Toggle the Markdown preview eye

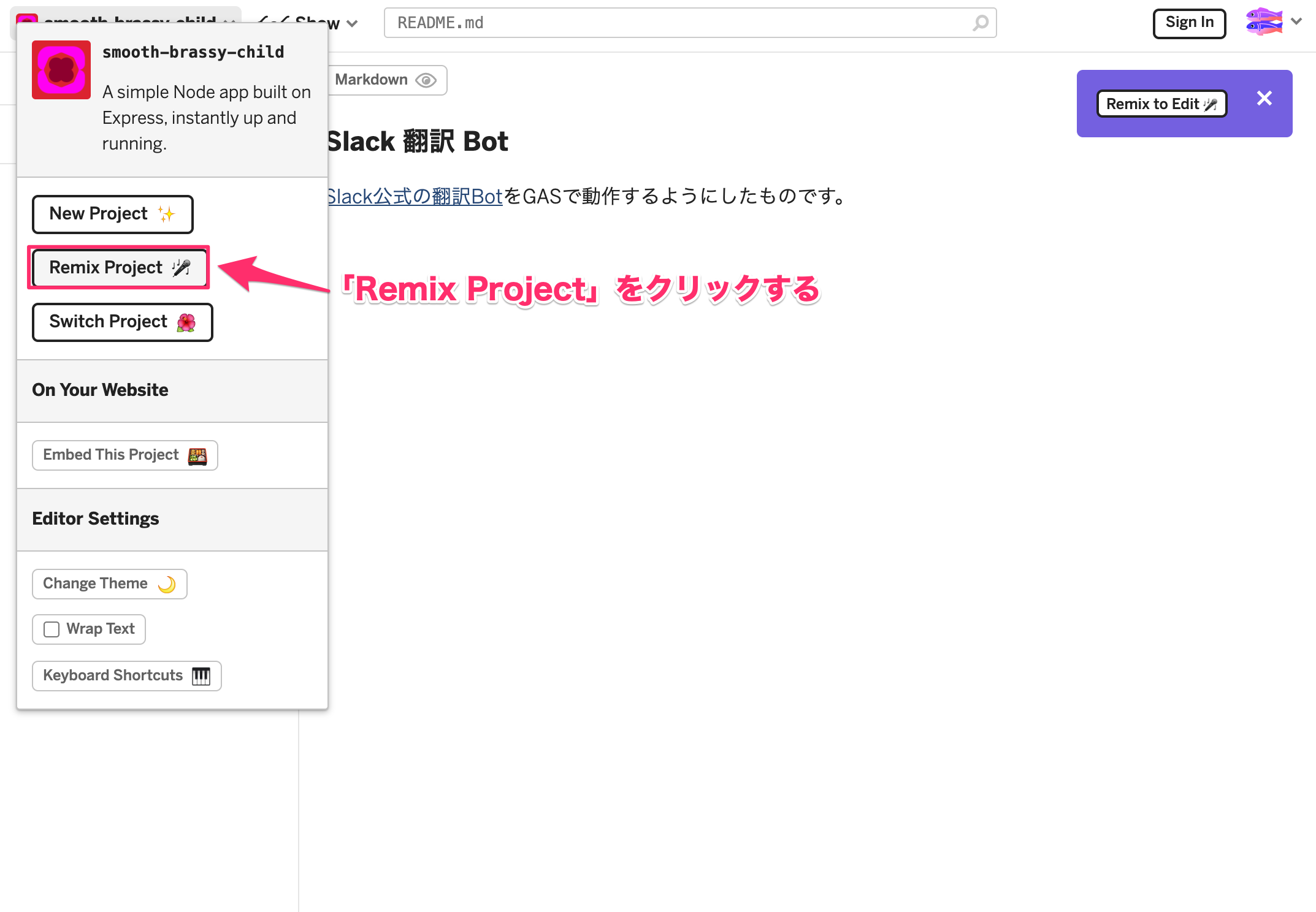426,80
